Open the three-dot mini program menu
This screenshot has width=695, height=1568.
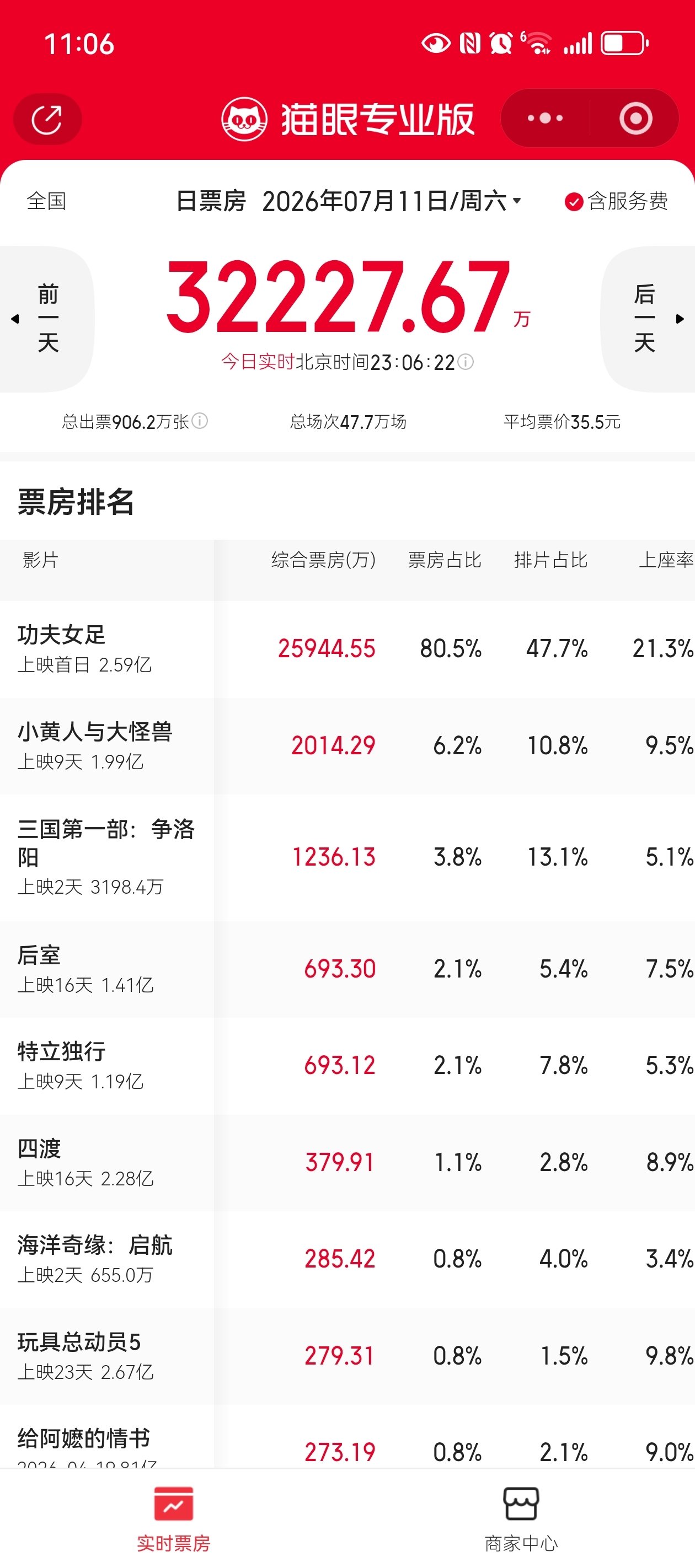coord(544,118)
